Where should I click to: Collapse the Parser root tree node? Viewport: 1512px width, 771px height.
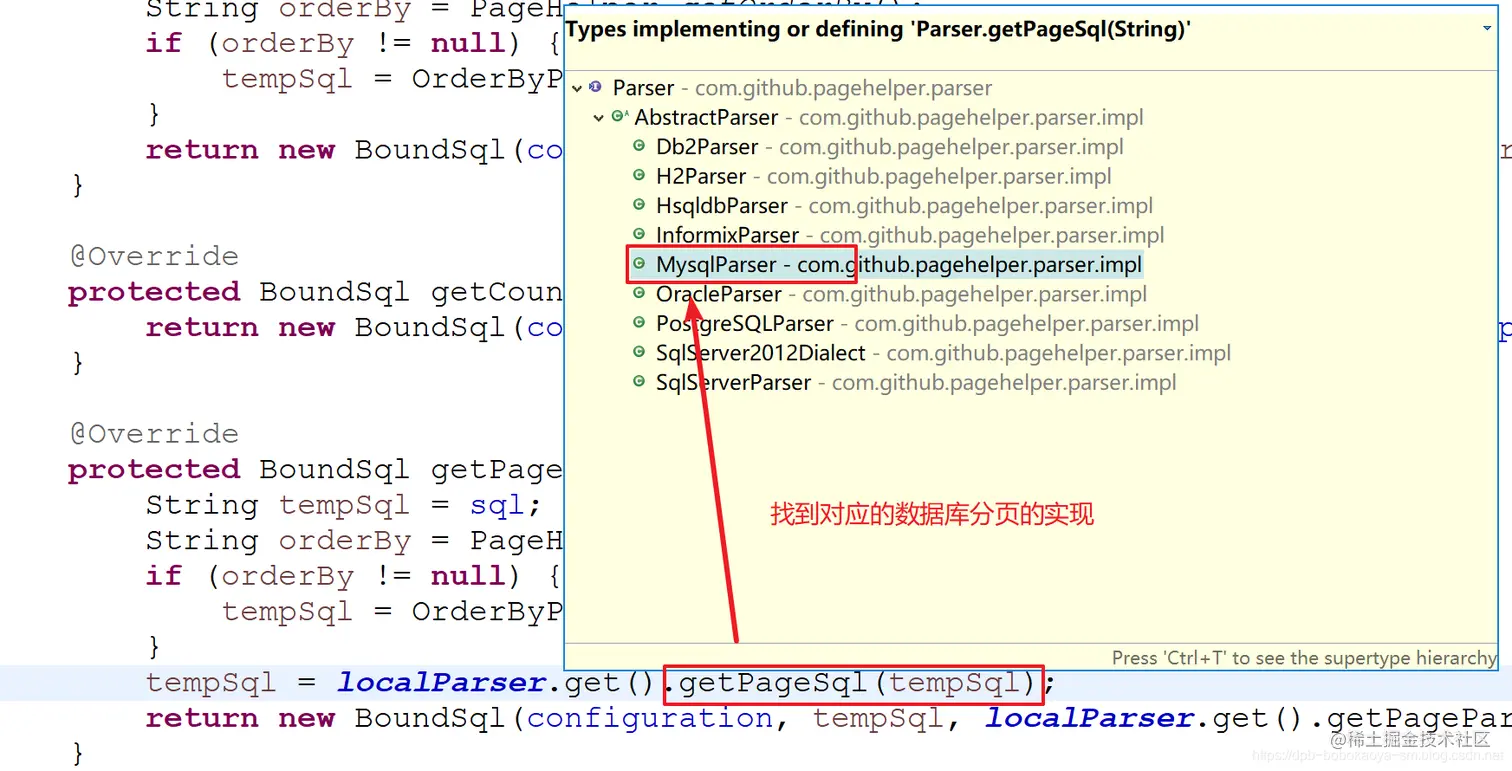coord(577,88)
